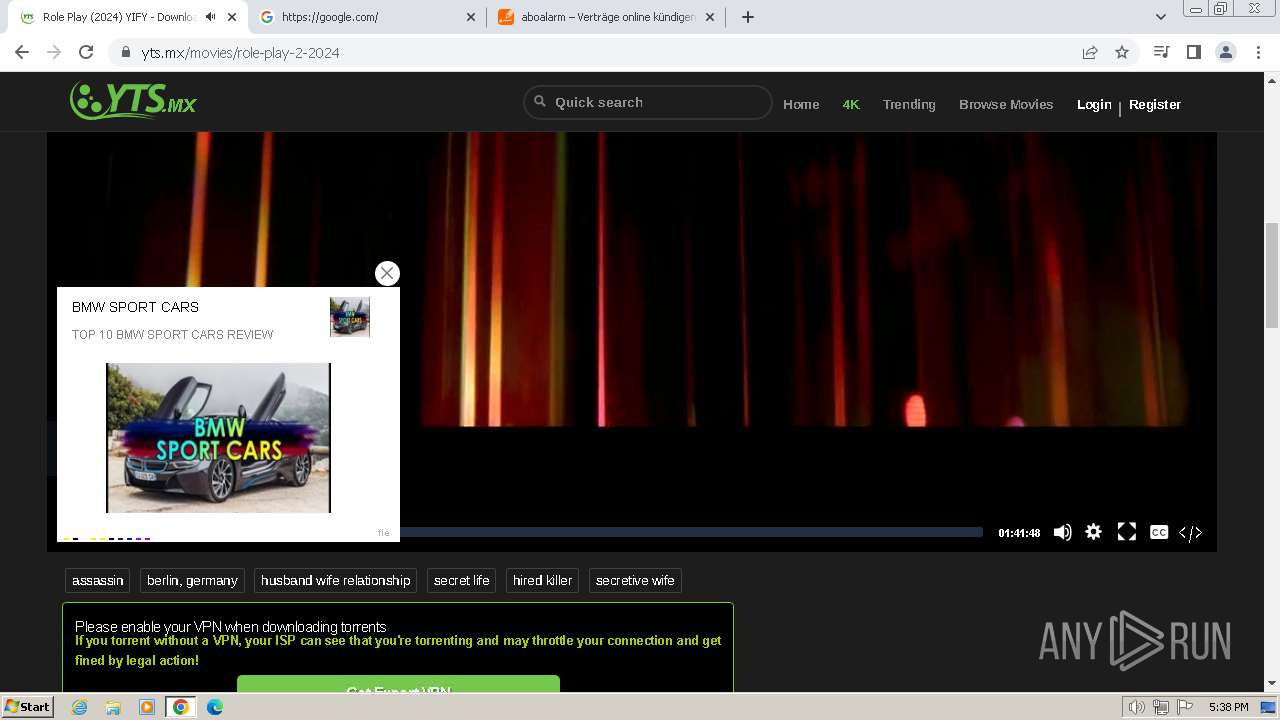Toggle closed captions CC button

[1159, 532]
